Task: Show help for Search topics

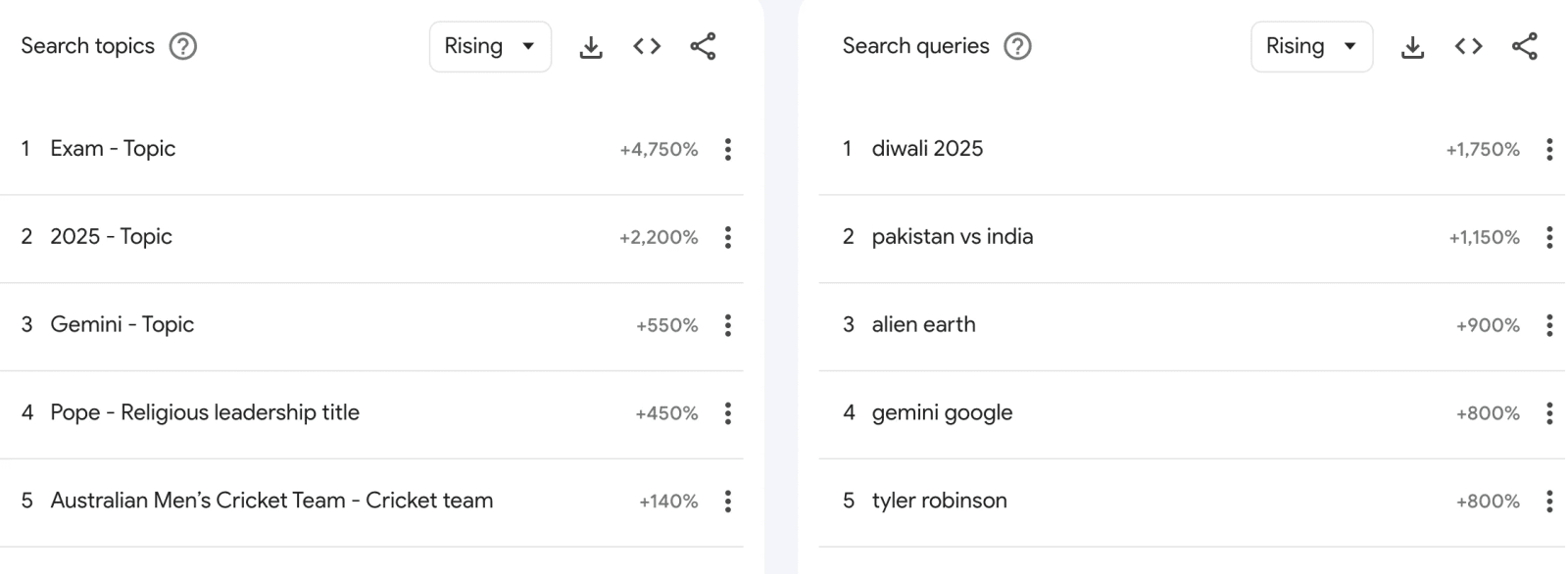Action: coord(183,46)
